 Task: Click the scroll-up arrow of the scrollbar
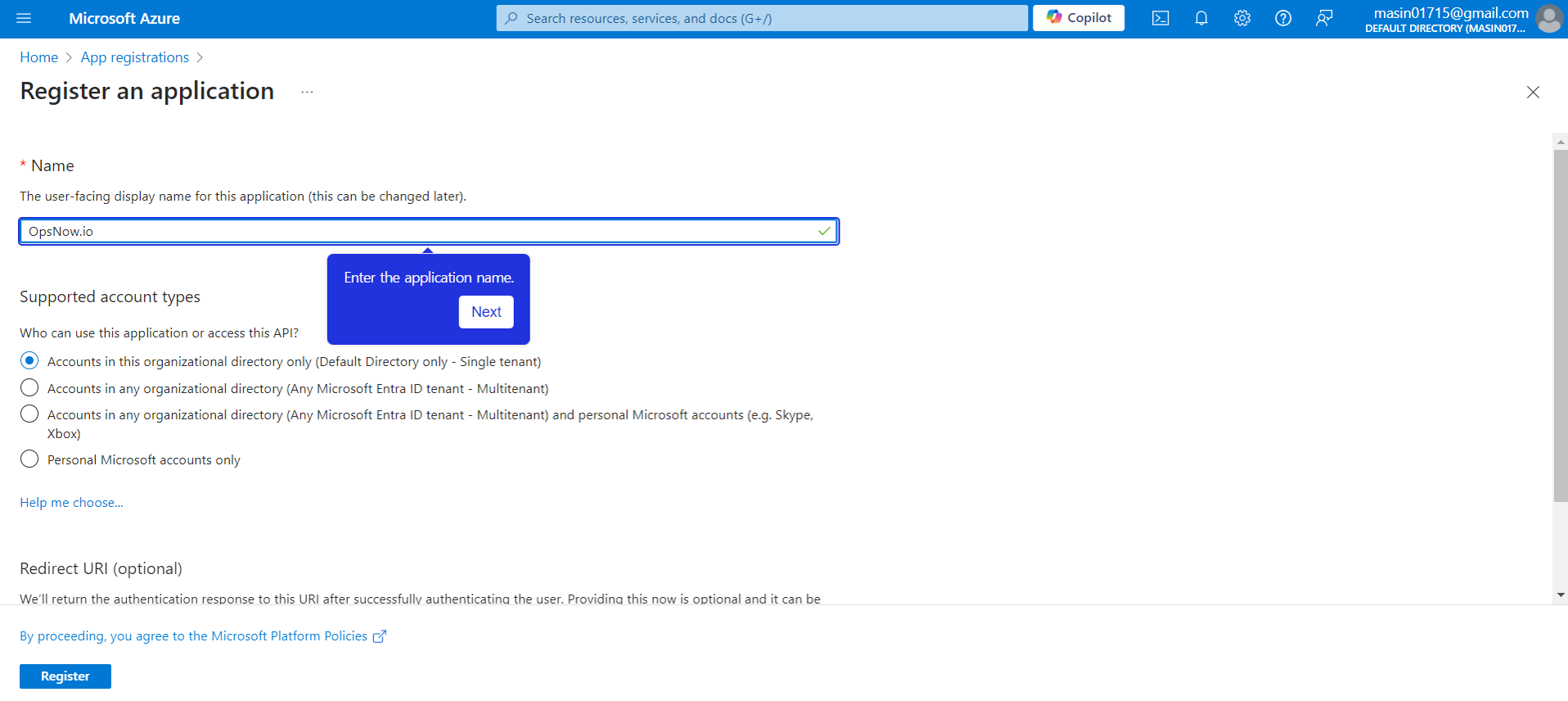click(x=1561, y=142)
